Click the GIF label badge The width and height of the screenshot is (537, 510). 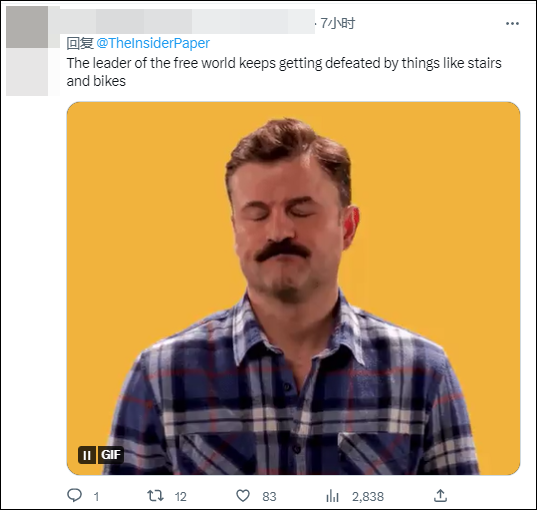(111, 455)
